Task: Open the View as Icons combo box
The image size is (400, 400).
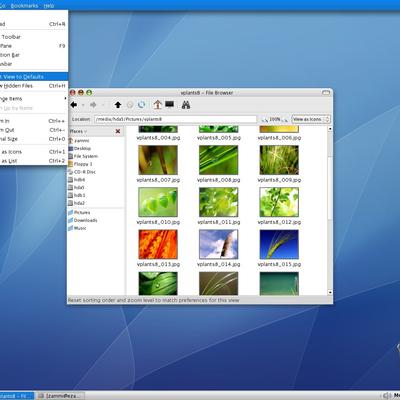Action: 311,119
